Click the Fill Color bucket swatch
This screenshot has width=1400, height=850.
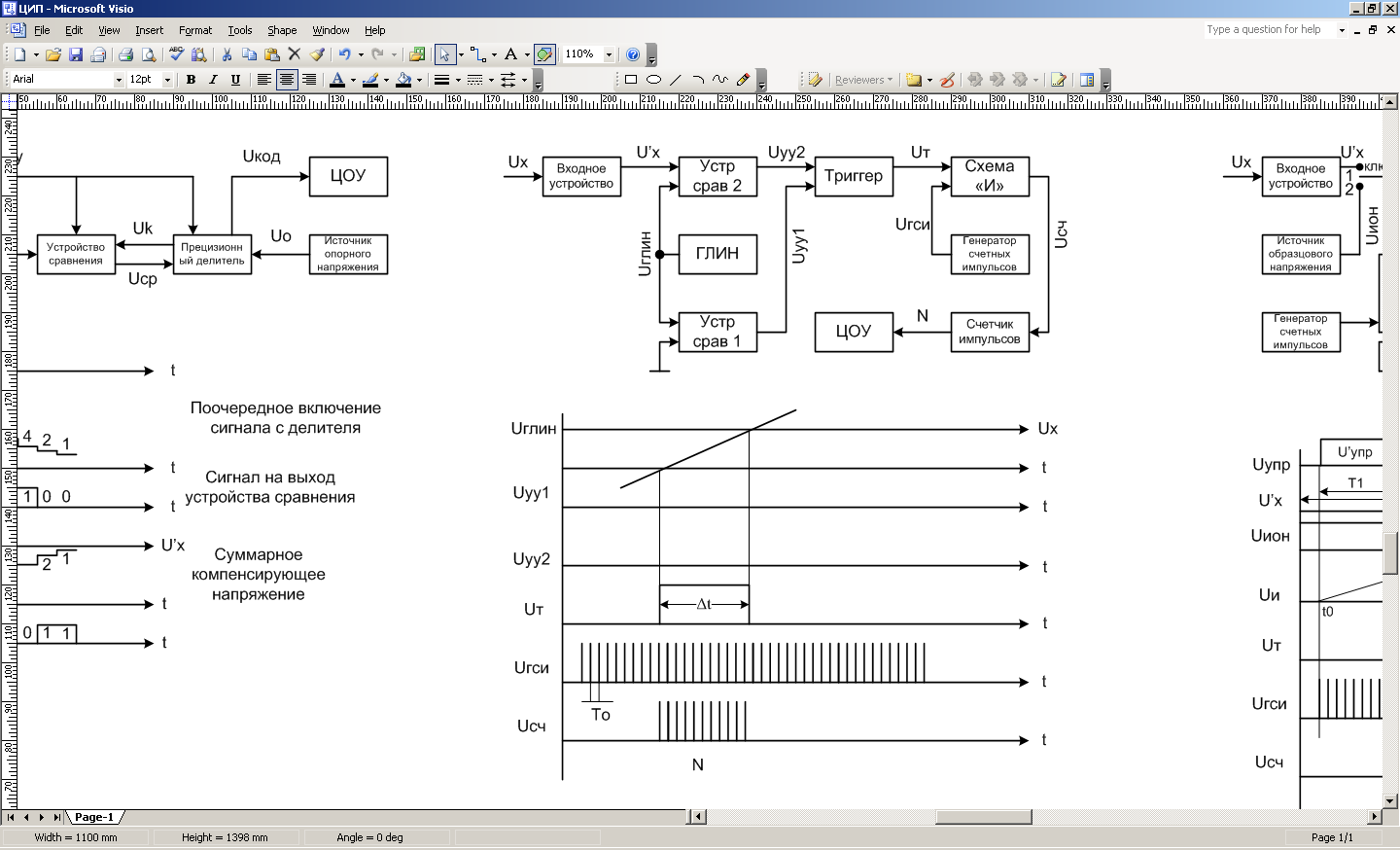(402, 80)
